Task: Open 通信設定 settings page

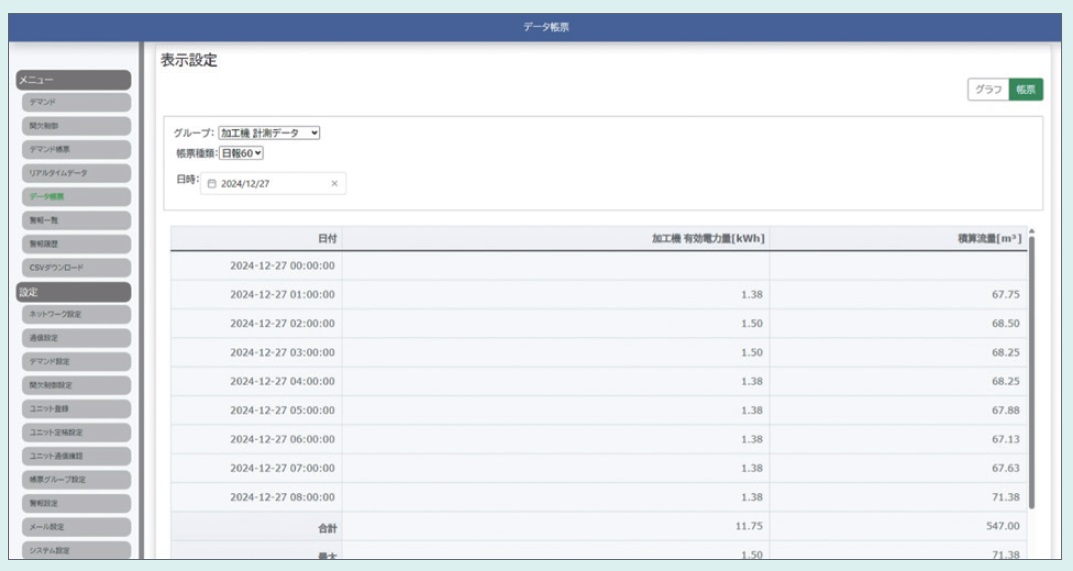Action: tap(76, 338)
